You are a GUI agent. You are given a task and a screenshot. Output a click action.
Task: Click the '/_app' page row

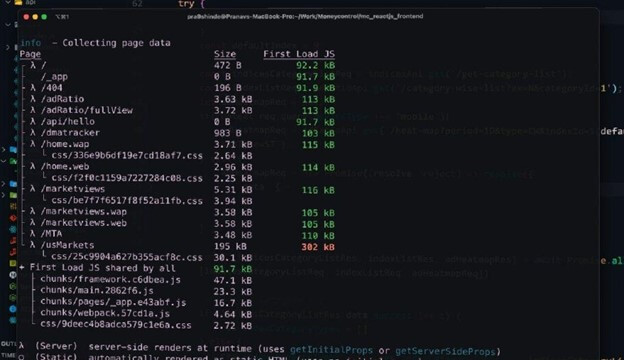tap(54, 76)
